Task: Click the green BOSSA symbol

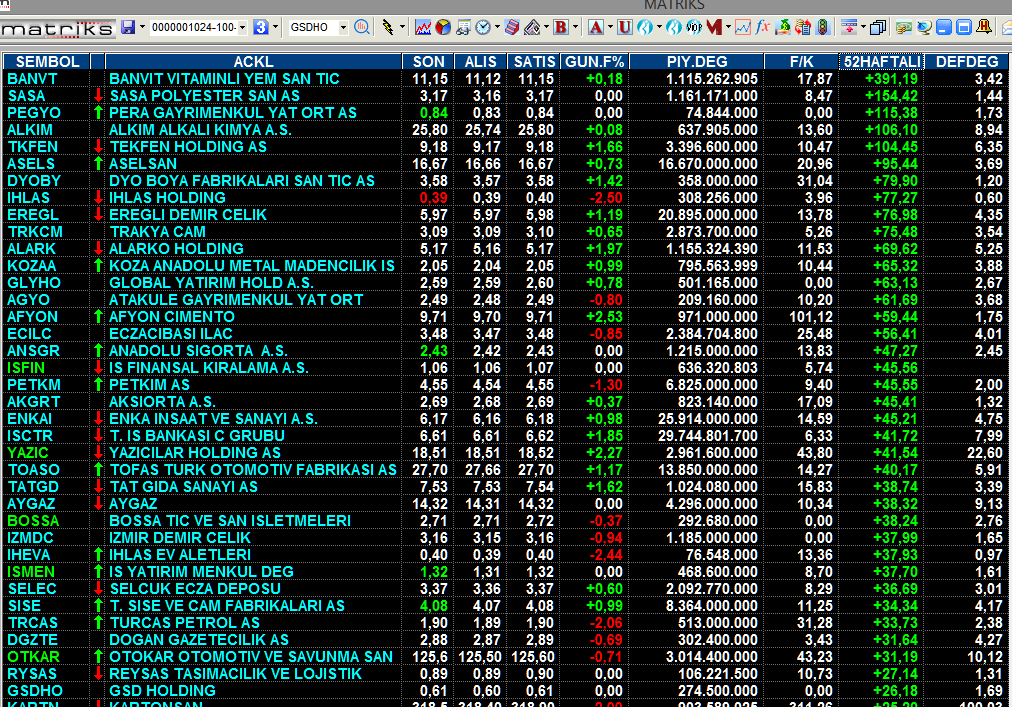Action: [33, 520]
